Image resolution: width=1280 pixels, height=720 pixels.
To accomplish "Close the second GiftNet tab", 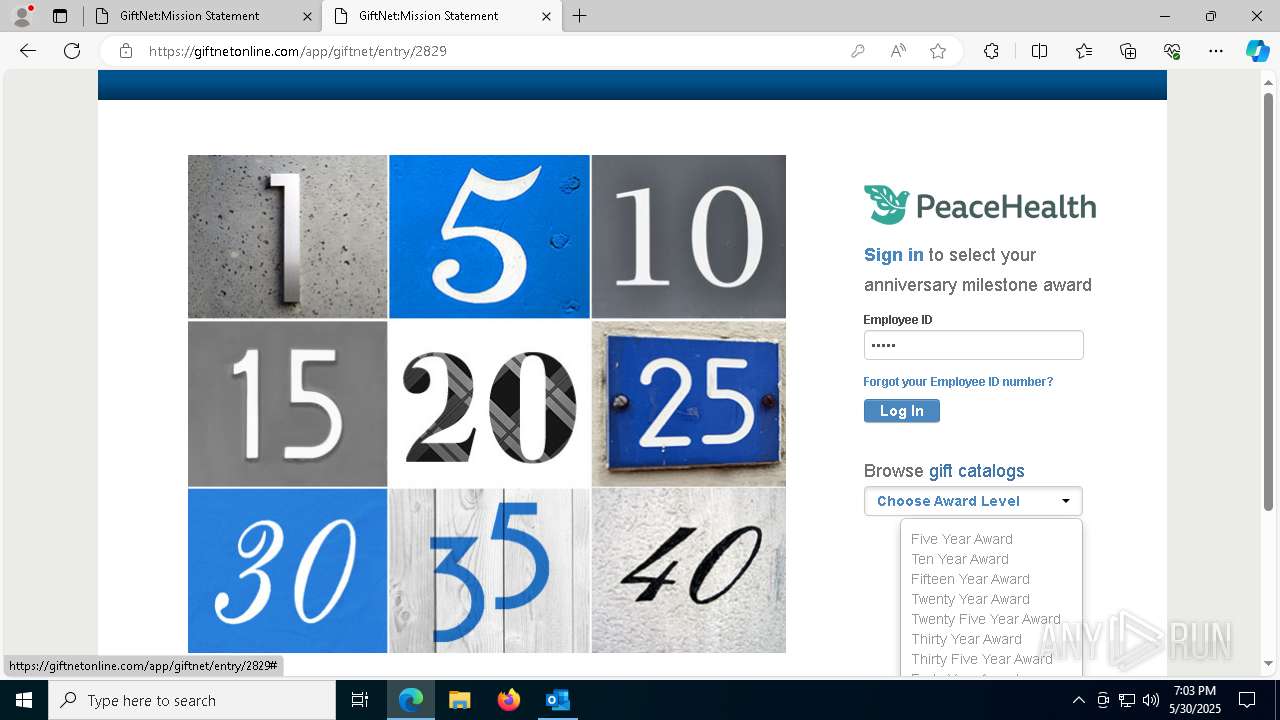I will point(546,16).
